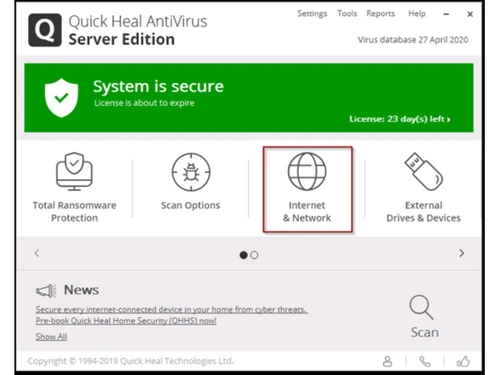Go to next feature page arrow

tap(461, 253)
